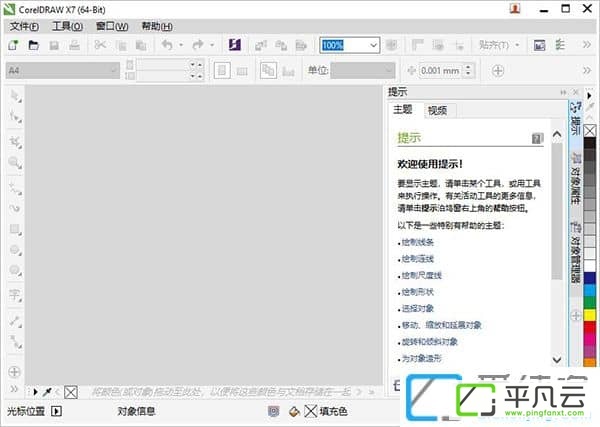
Task: Click hints panel scroll down arrow
Action: (557, 360)
